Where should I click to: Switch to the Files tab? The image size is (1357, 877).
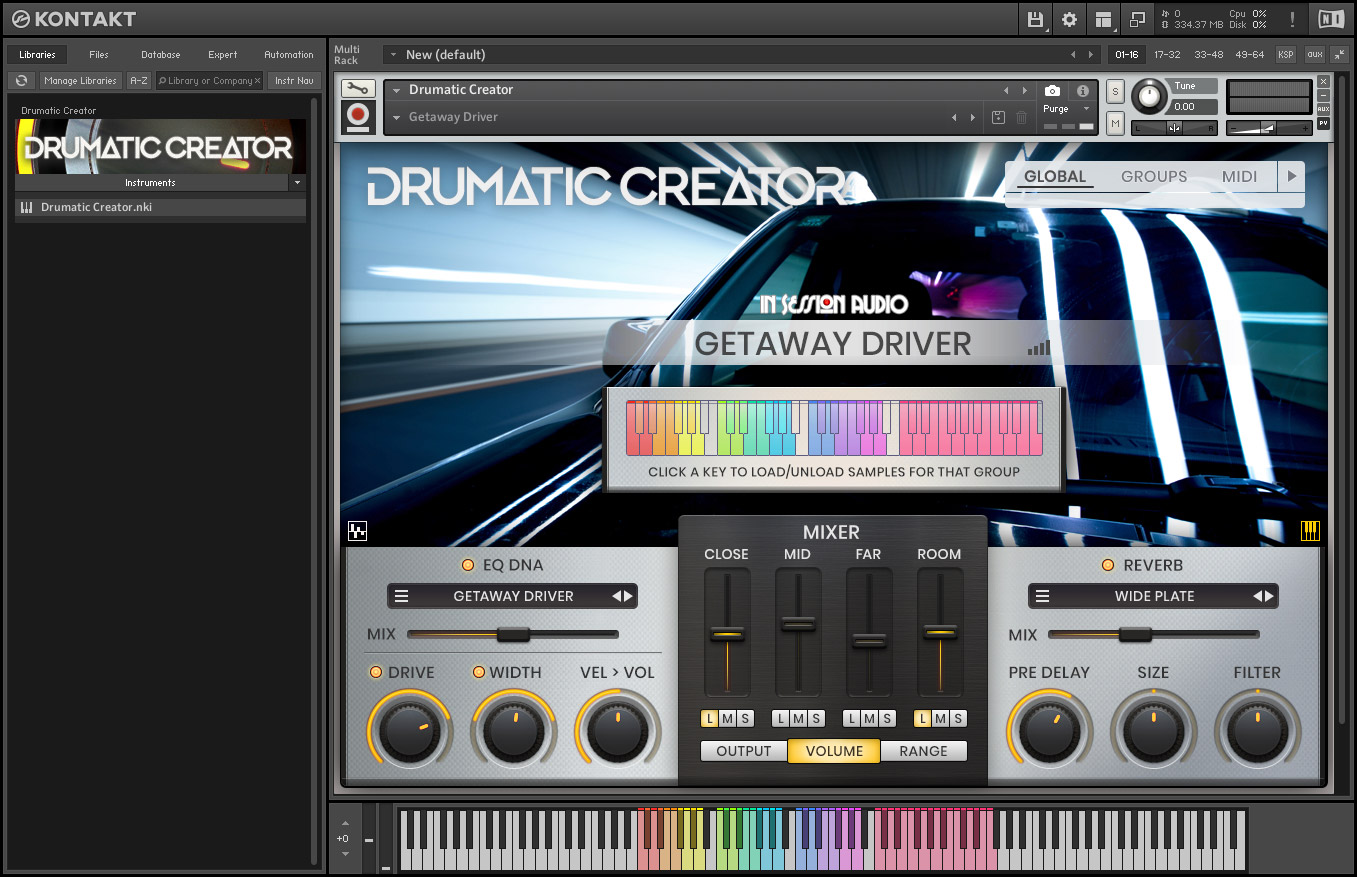[99, 54]
